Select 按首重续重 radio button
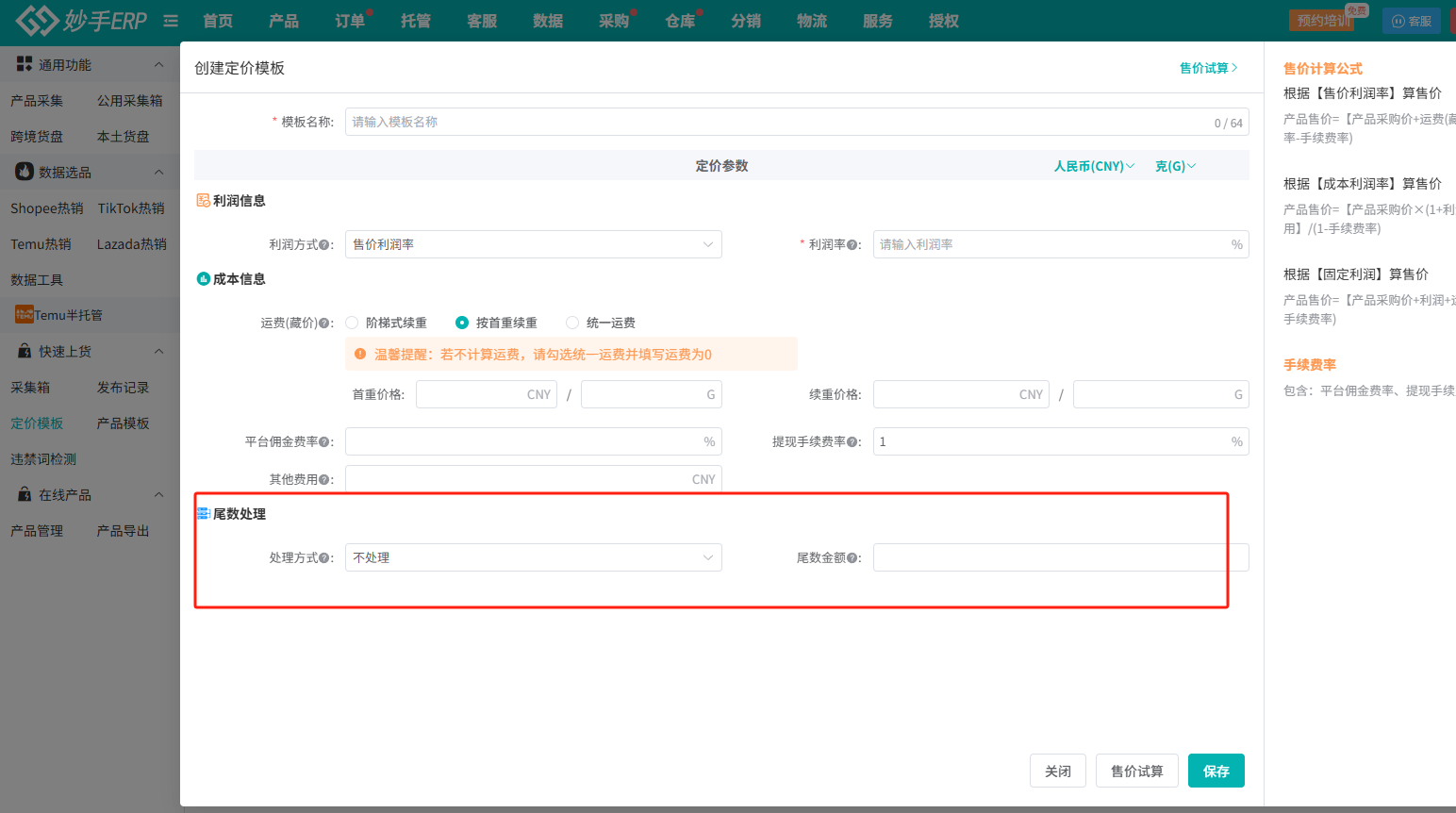 pos(462,323)
